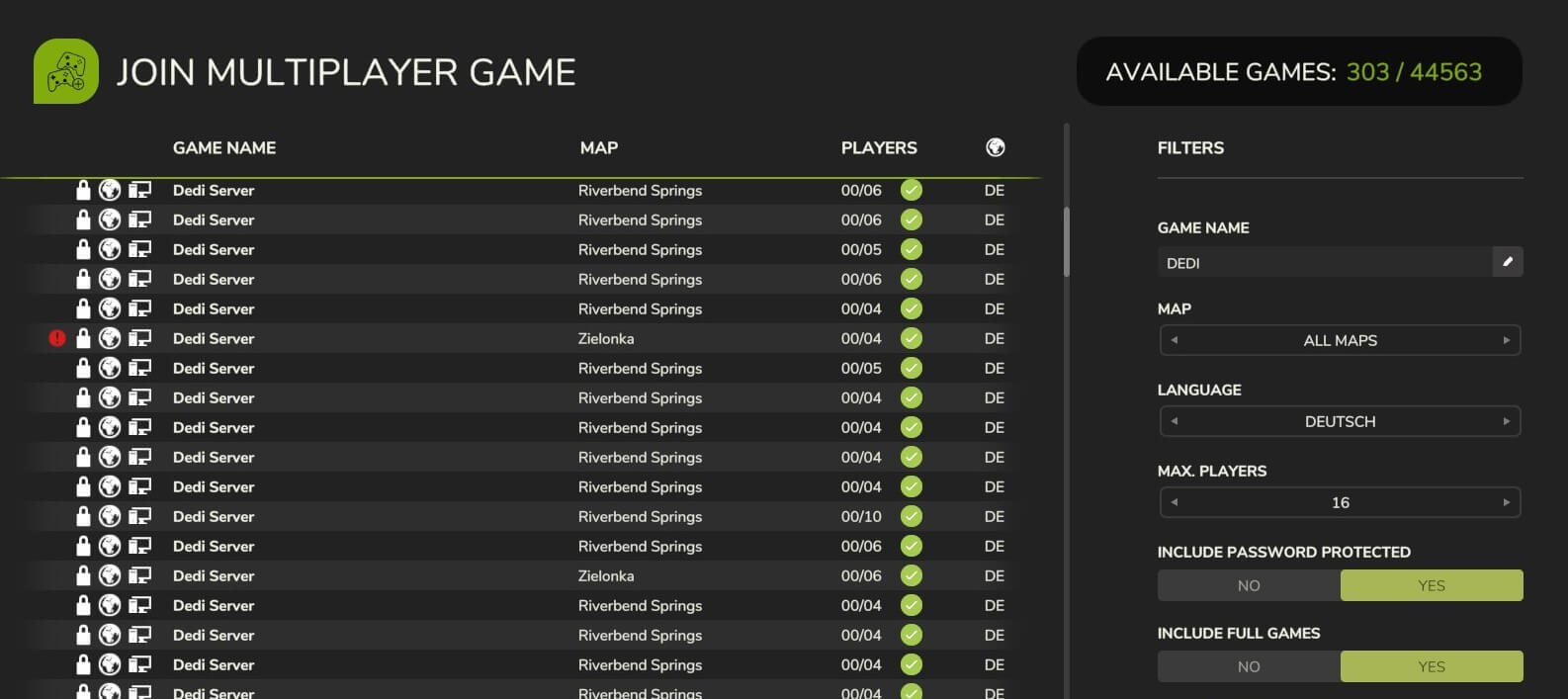Screen dimensions: 1568x699
Task: Switch to next language using right arrow
Action: click(x=1507, y=421)
